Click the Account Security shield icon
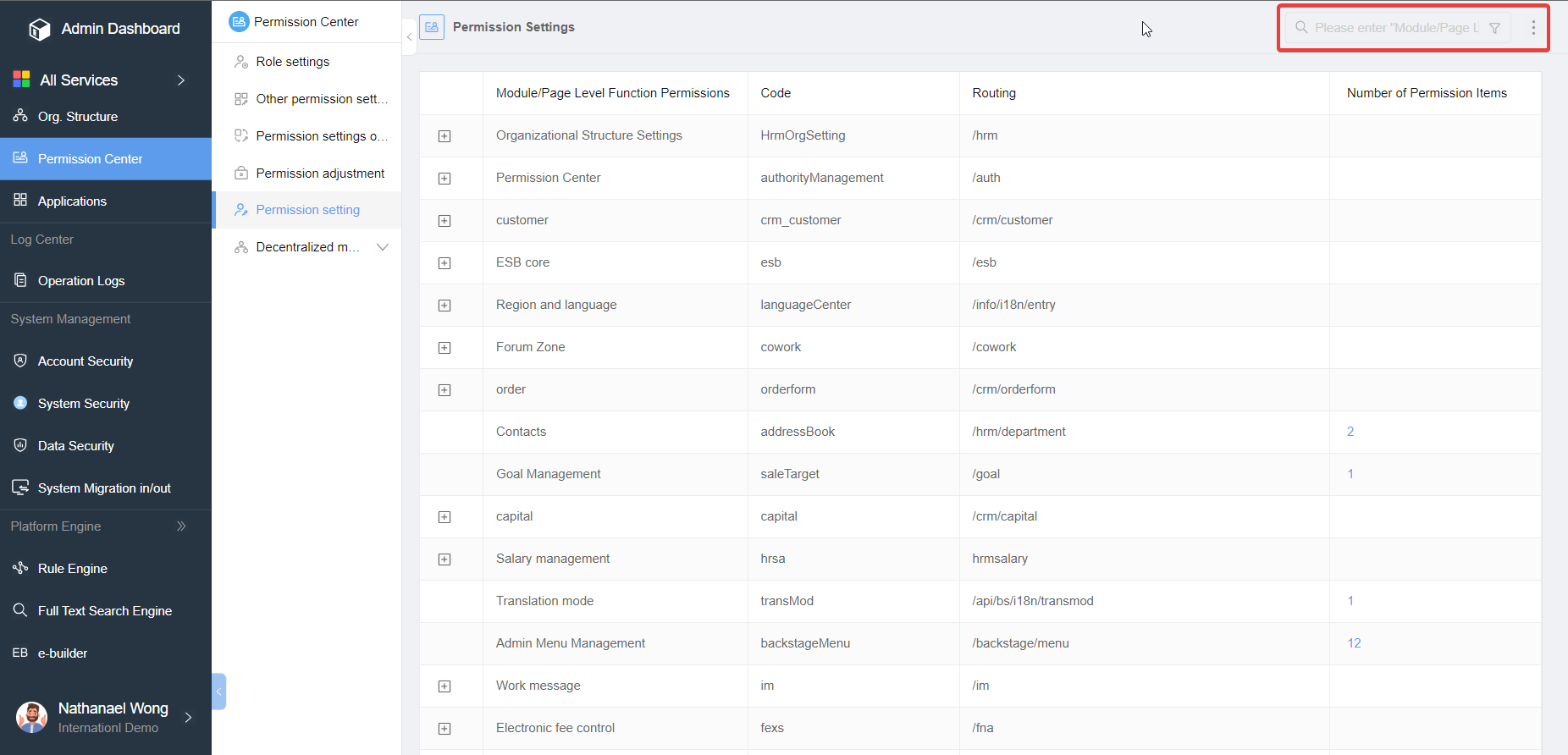Viewport: 1568px width, 755px height. (20, 361)
